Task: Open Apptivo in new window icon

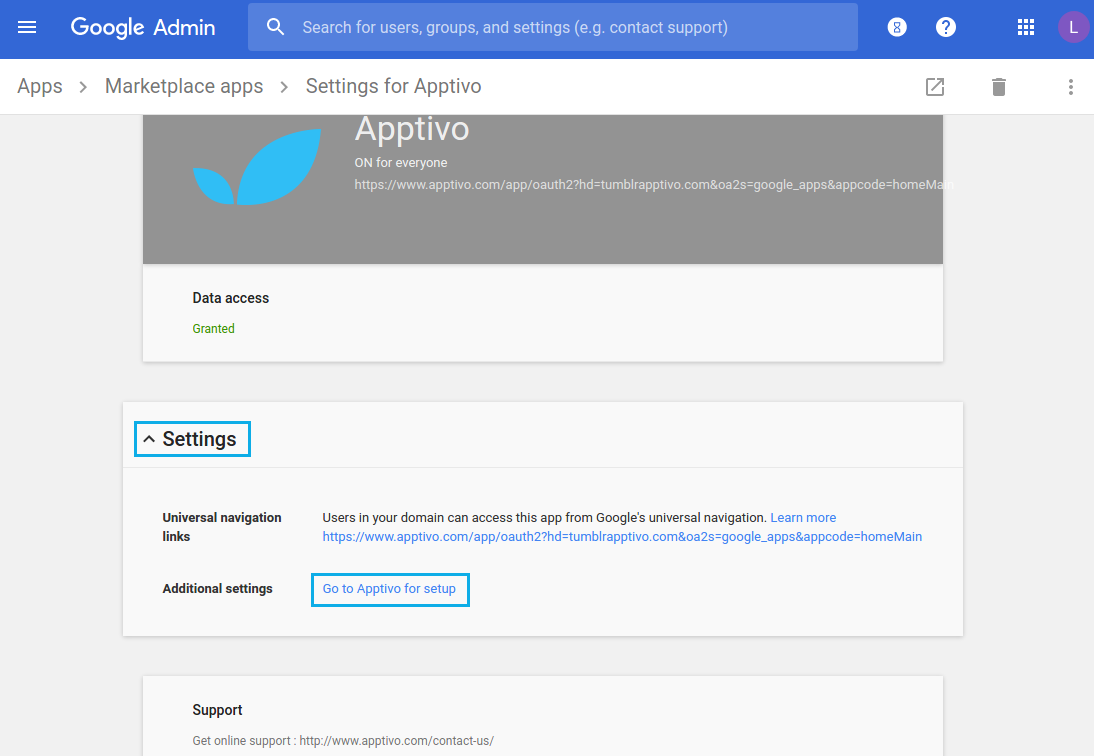Action: (x=934, y=87)
